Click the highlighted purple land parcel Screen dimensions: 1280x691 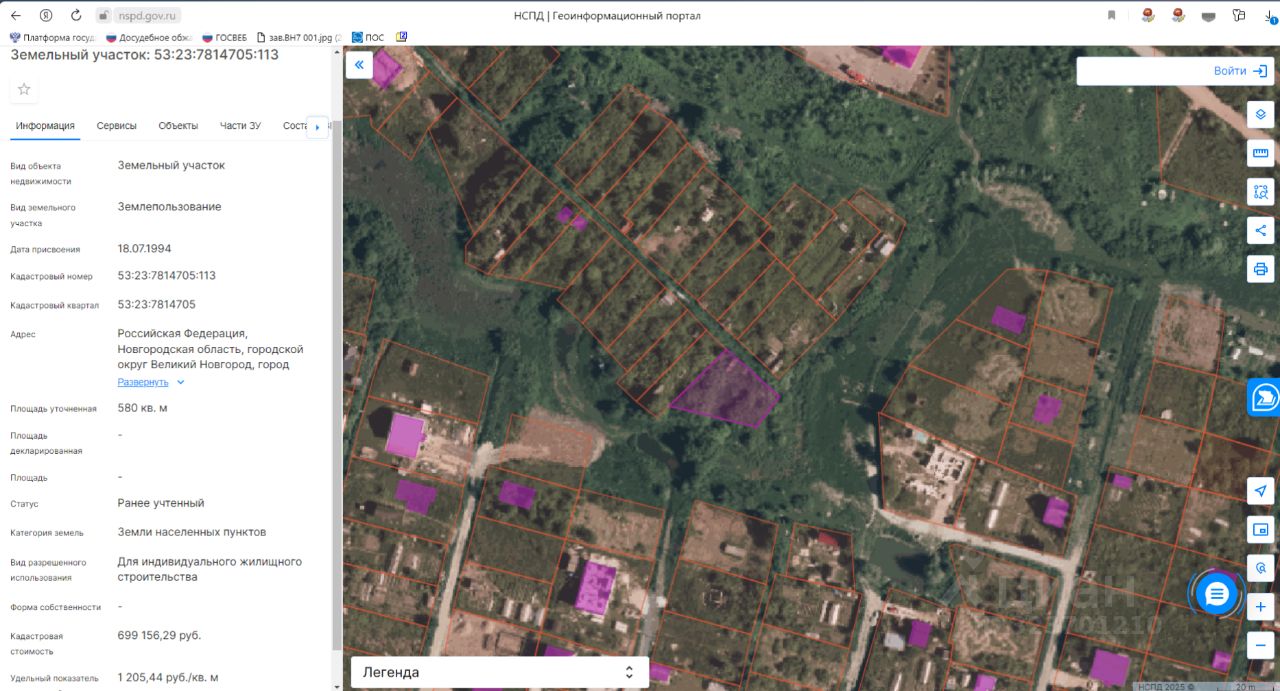click(726, 391)
